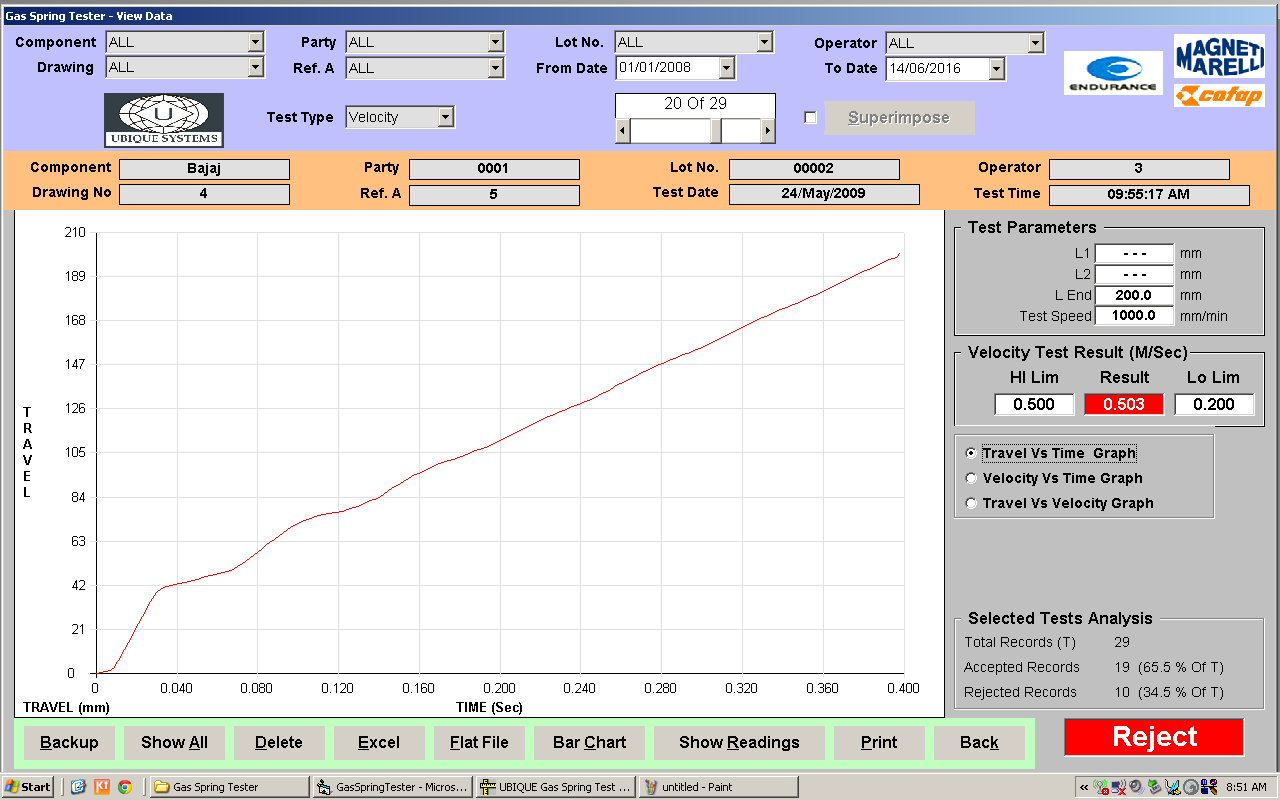
Task: Select Travel Vs Velocity Graph option
Action: click(972, 504)
